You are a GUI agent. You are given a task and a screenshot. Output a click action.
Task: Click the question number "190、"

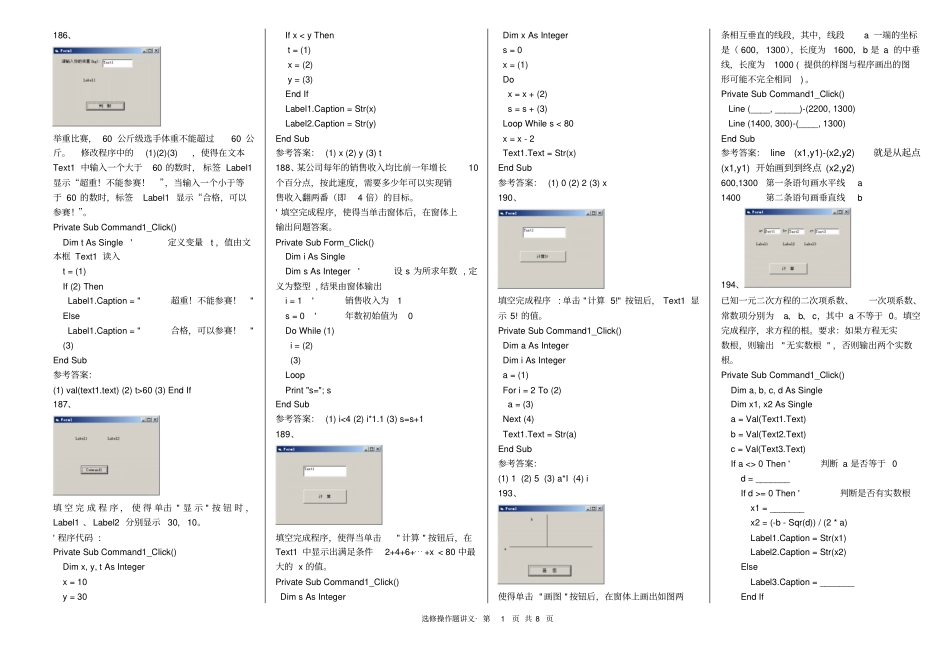coord(508,198)
